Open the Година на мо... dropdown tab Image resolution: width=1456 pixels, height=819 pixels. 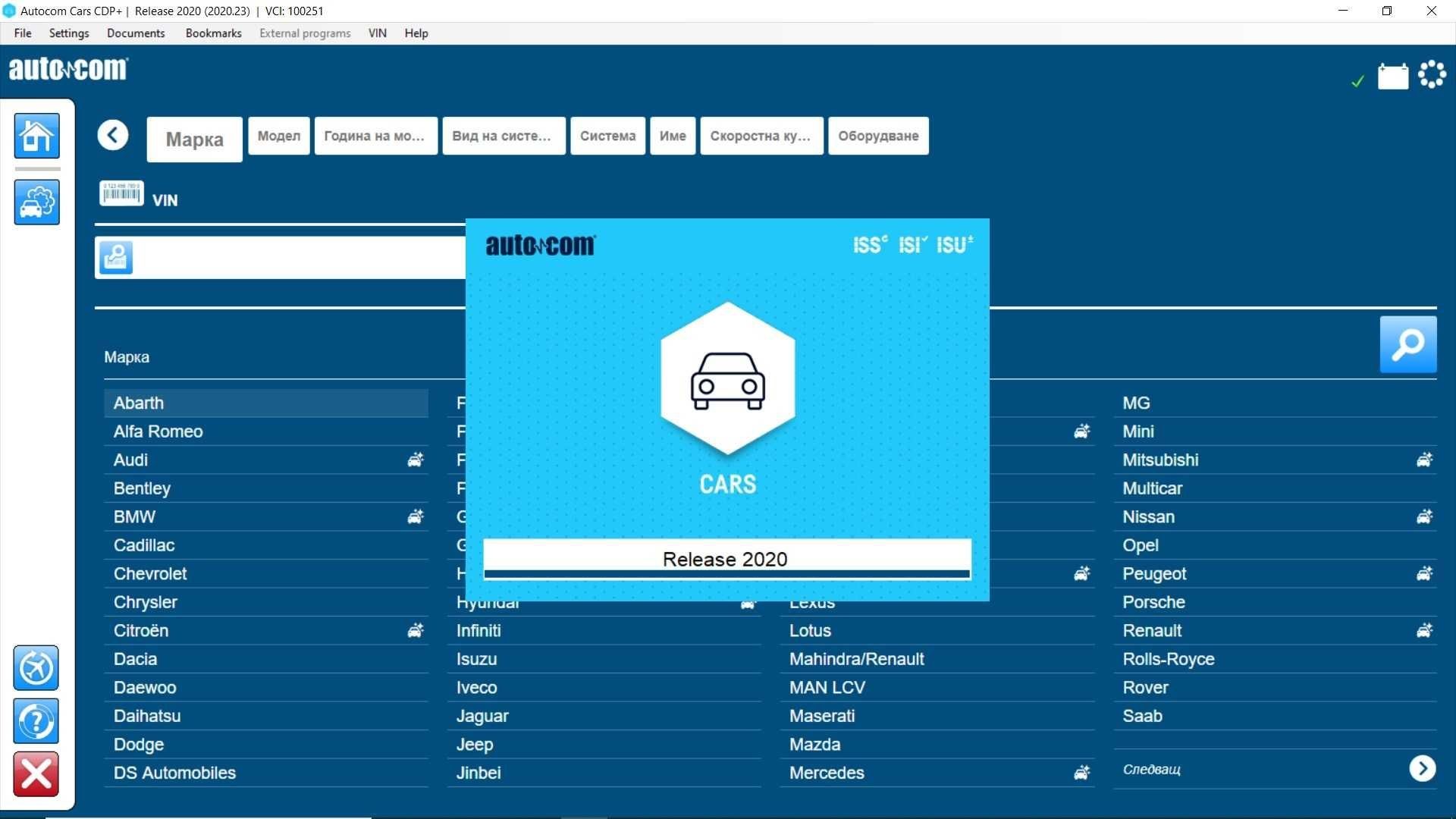374,135
